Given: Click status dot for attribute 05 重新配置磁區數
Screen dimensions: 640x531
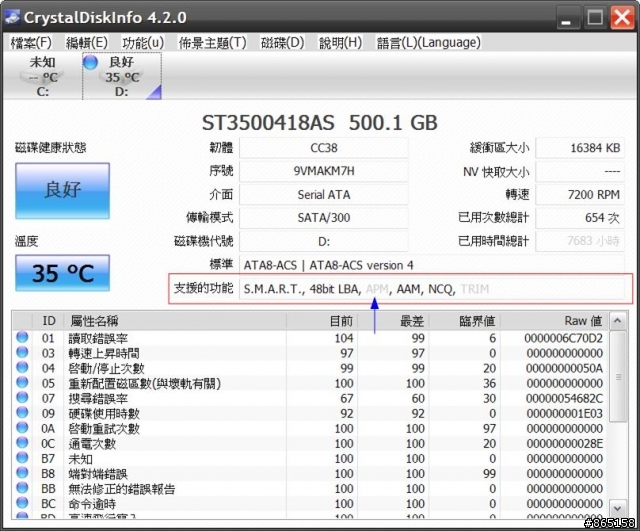Looking at the screenshot, I should coord(22,382).
